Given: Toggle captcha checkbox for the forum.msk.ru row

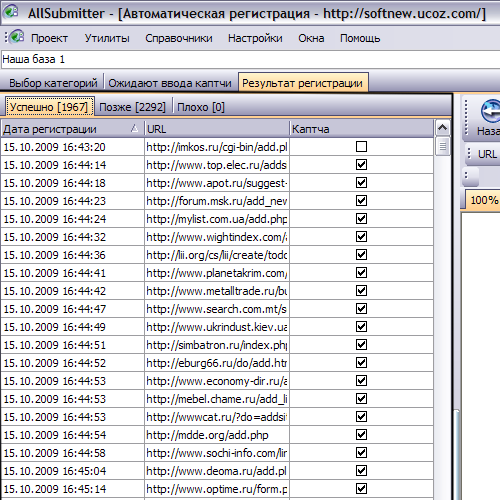Looking at the screenshot, I should 361,201.
